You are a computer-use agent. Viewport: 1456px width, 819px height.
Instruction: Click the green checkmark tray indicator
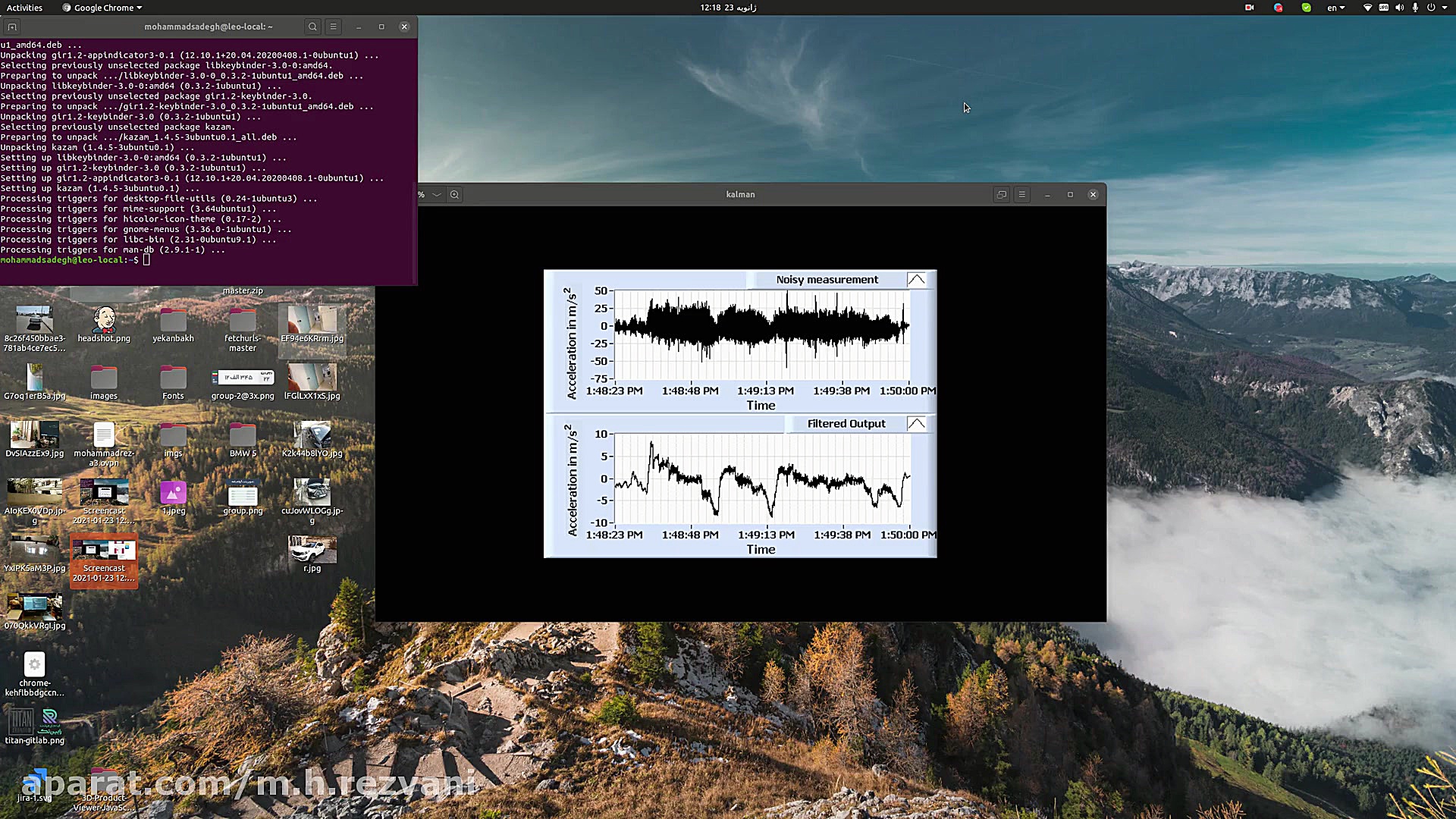click(1306, 8)
